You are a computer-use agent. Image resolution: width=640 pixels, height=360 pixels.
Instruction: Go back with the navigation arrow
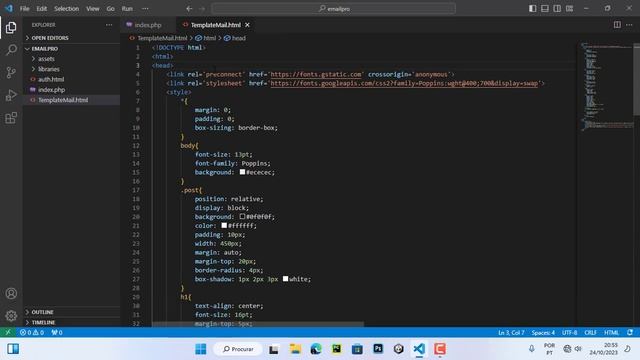coord(189,9)
